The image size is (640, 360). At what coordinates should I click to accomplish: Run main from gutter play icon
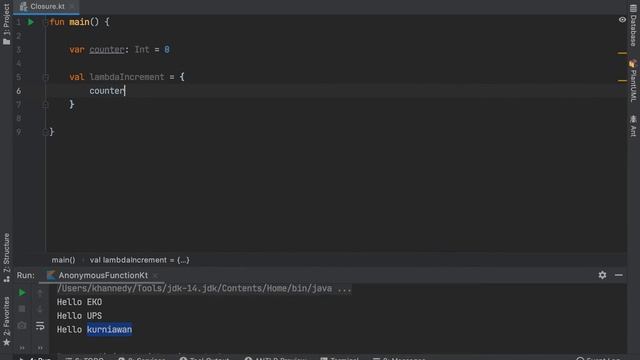(x=31, y=22)
